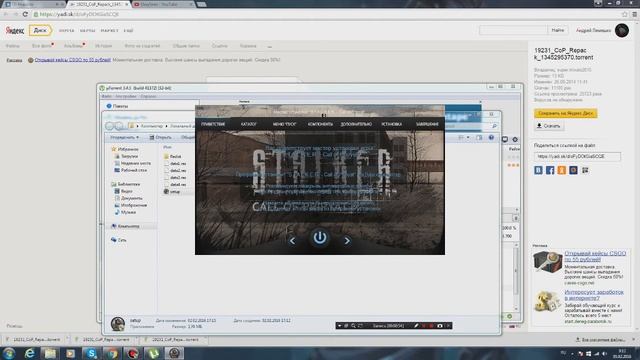Image resolution: width=640 pixels, height=360 pixels.
Task: Select Desktop in Explorer Favorites
Action: pyautogui.click(x=131, y=170)
